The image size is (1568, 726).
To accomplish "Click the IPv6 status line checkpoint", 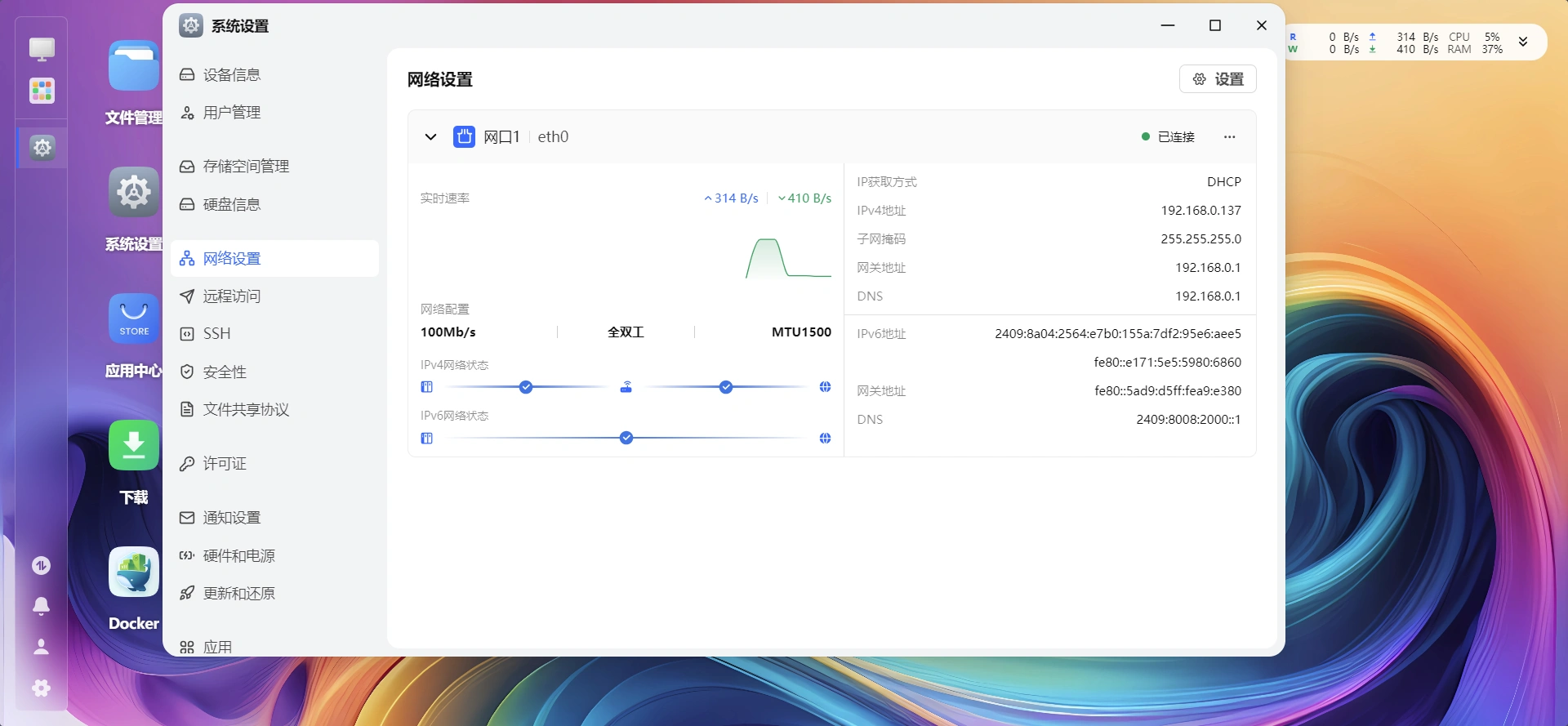I will [626, 439].
